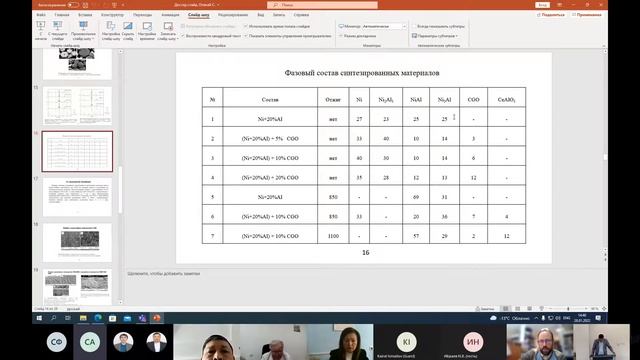Switch to View (Вид) tab

click(x=260, y=15)
